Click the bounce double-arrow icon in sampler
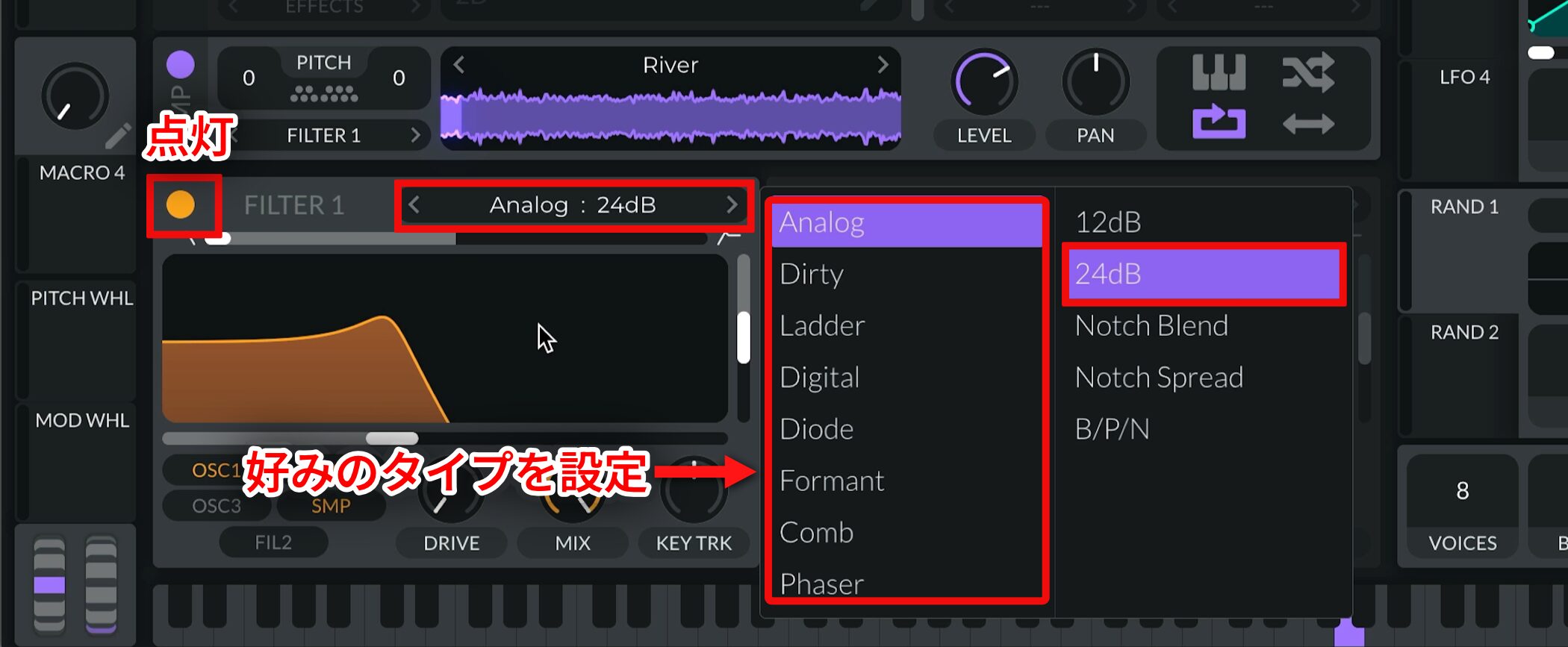The image size is (1568, 647). [x=1308, y=123]
